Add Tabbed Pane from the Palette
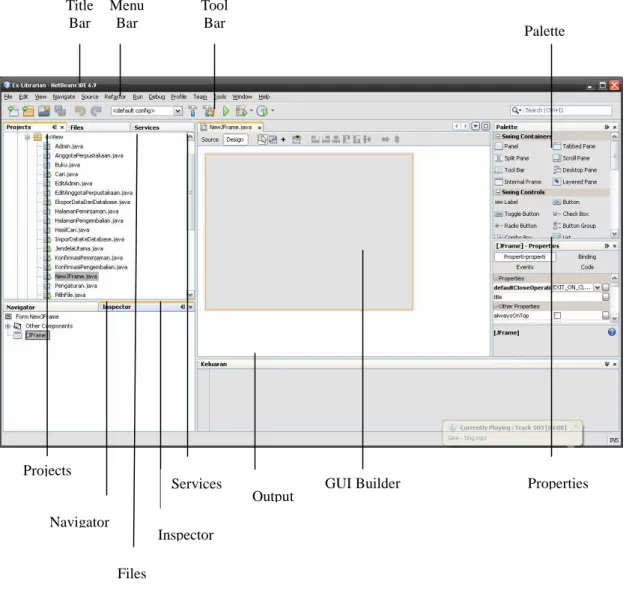Image resolution: width=626 pixels, height=594 pixels. click(x=574, y=147)
